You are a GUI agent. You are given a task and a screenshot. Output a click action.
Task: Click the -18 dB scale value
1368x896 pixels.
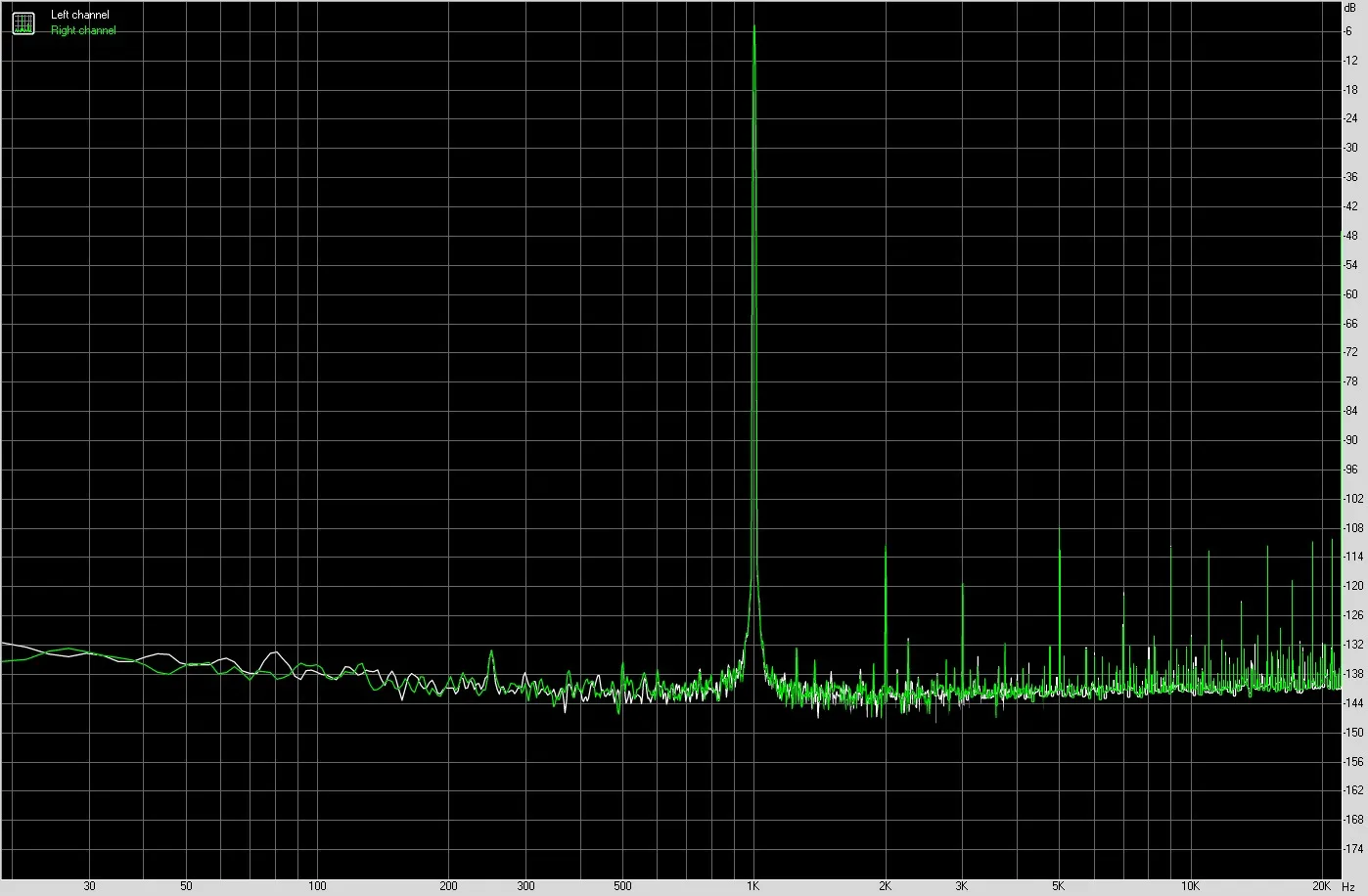point(1350,90)
